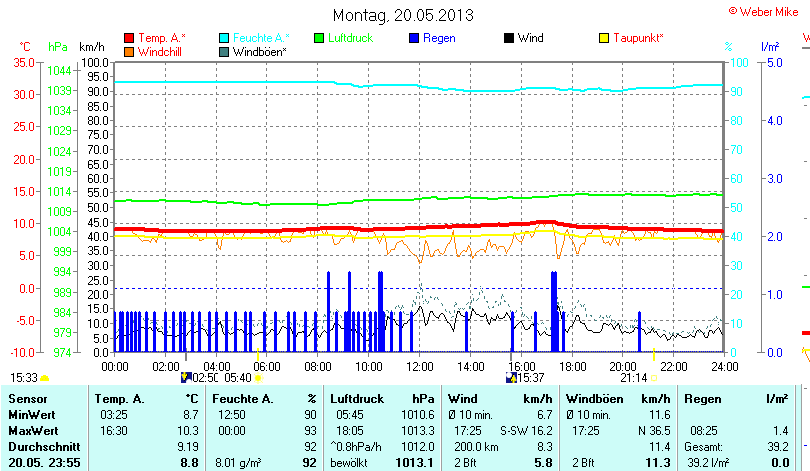Click the yellow Taupunkt legend square
This screenshot has height=471, width=810.
click(x=604, y=38)
